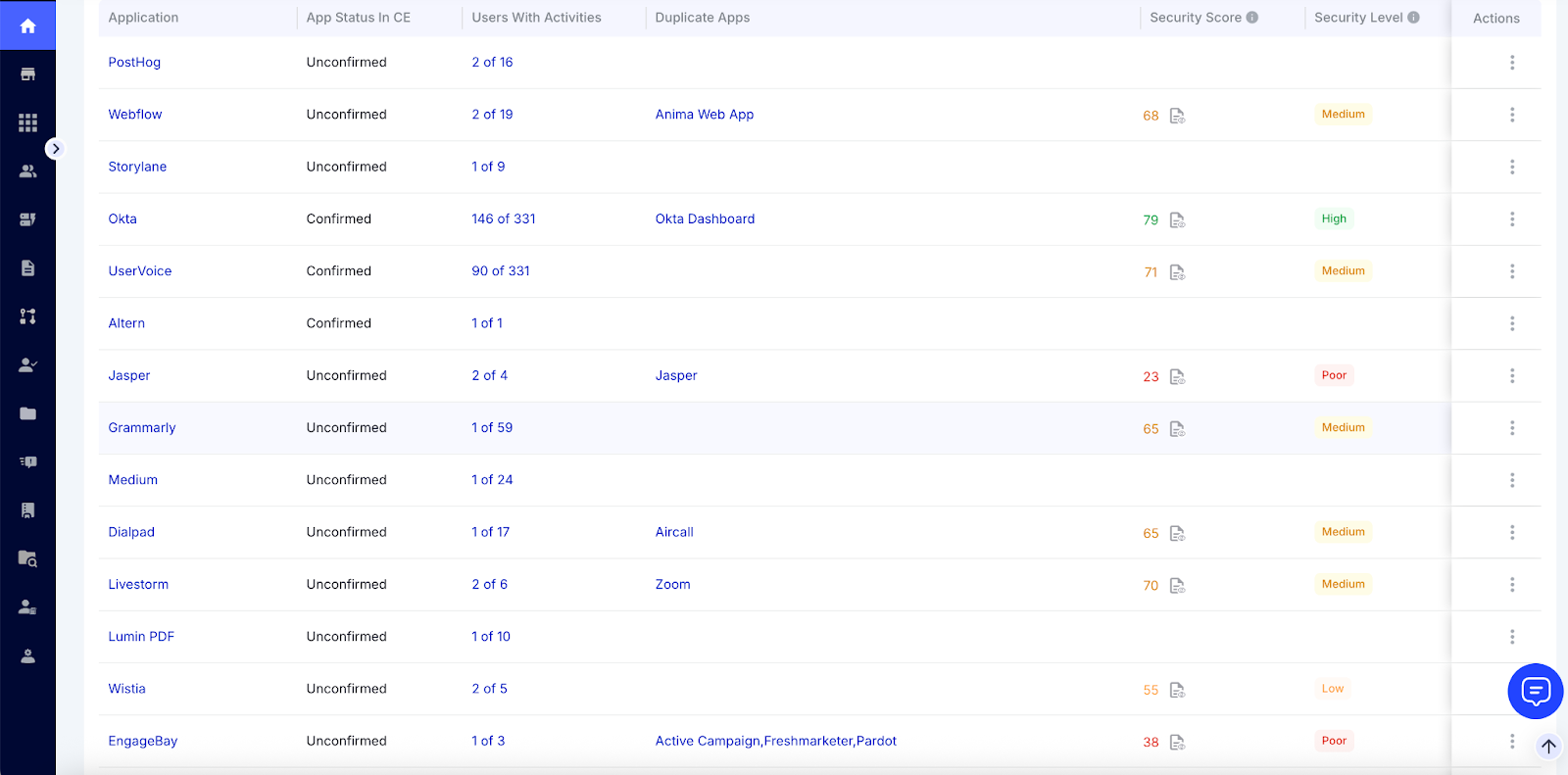Open Jasper security score report icon
Screen dimensions: 1568x775
pos(1177,376)
